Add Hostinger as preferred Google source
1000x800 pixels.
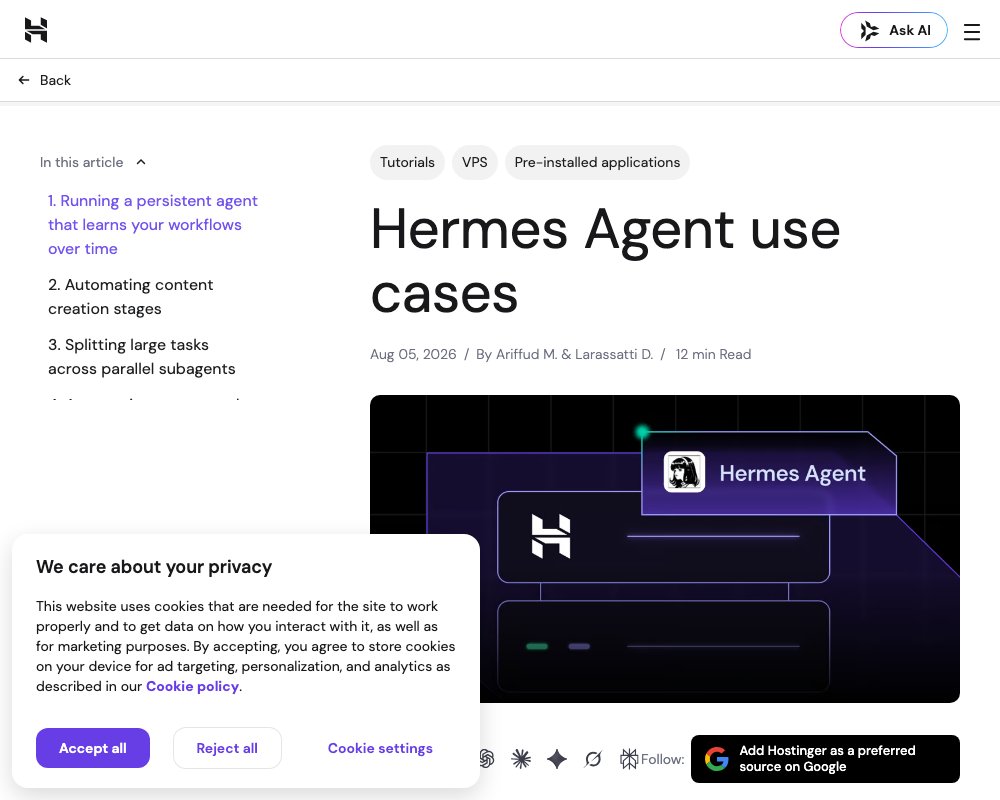825,759
